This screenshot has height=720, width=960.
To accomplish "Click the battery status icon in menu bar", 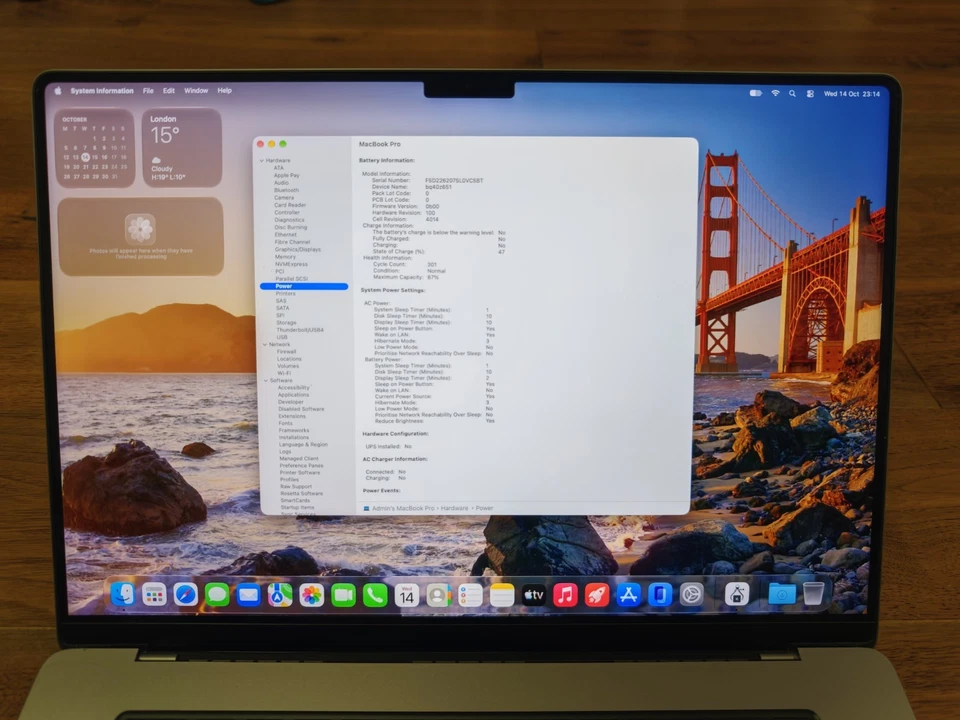I will coord(756,93).
